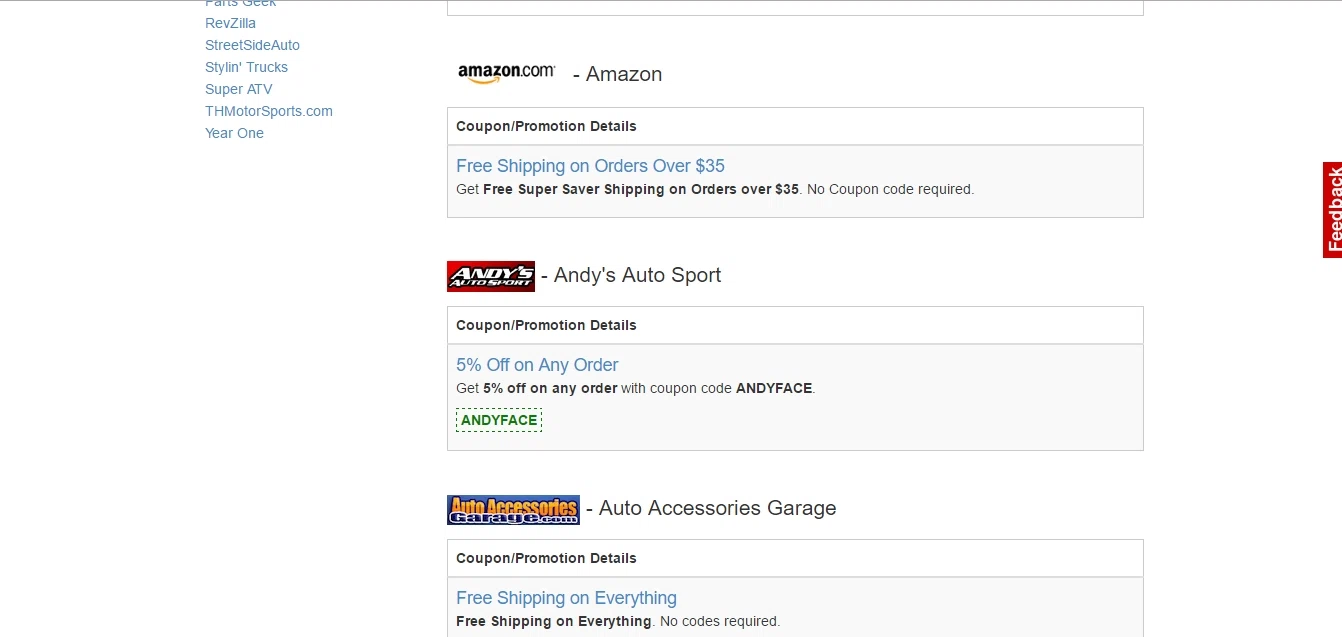Open the Year One sidebar link
The width and height of the screenshot is (1342, 637).
[234, 133]
